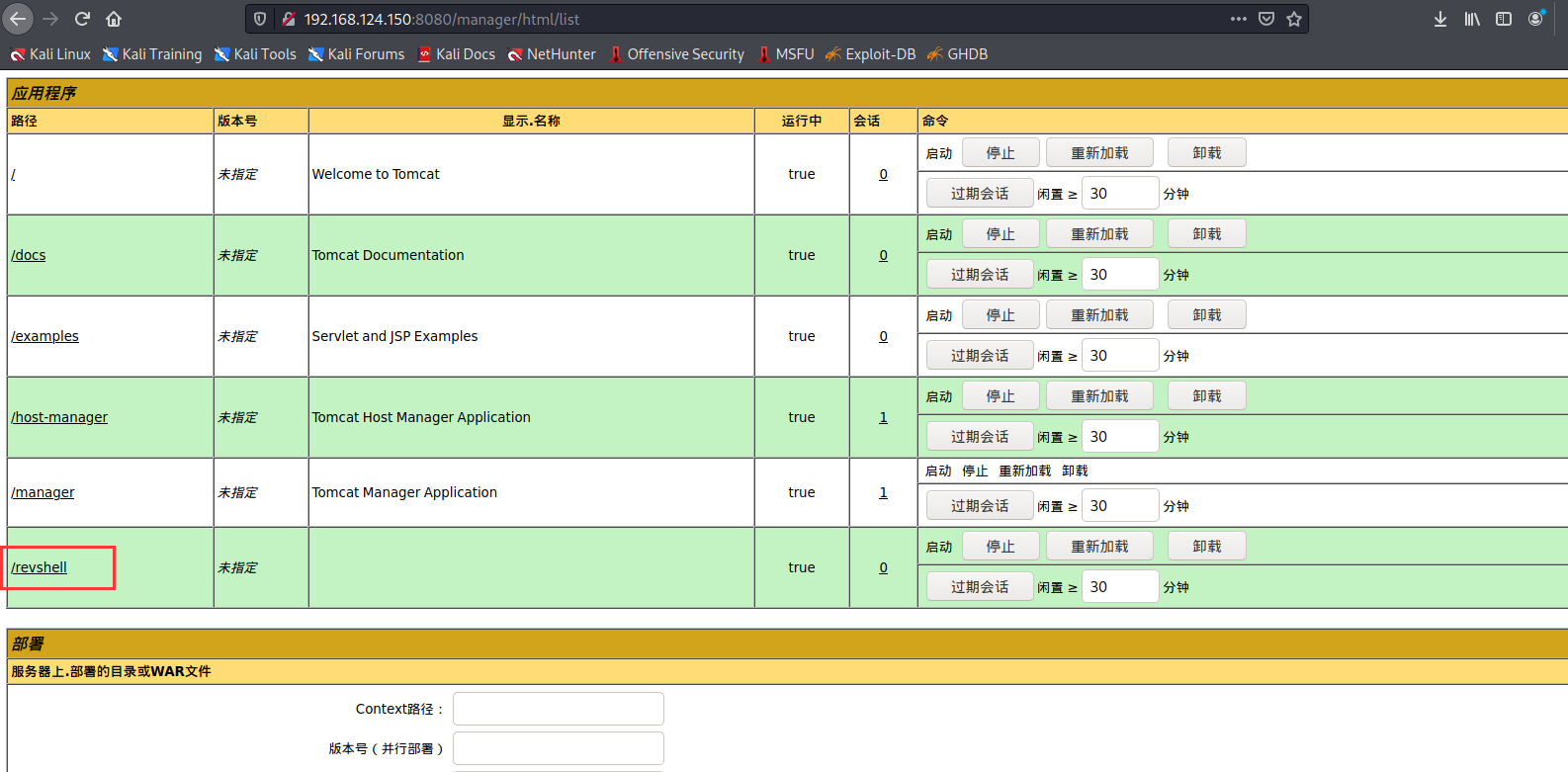
Task: Open the NetHunter bookmark
Action: pyautogui.click(x=552, y=54)
